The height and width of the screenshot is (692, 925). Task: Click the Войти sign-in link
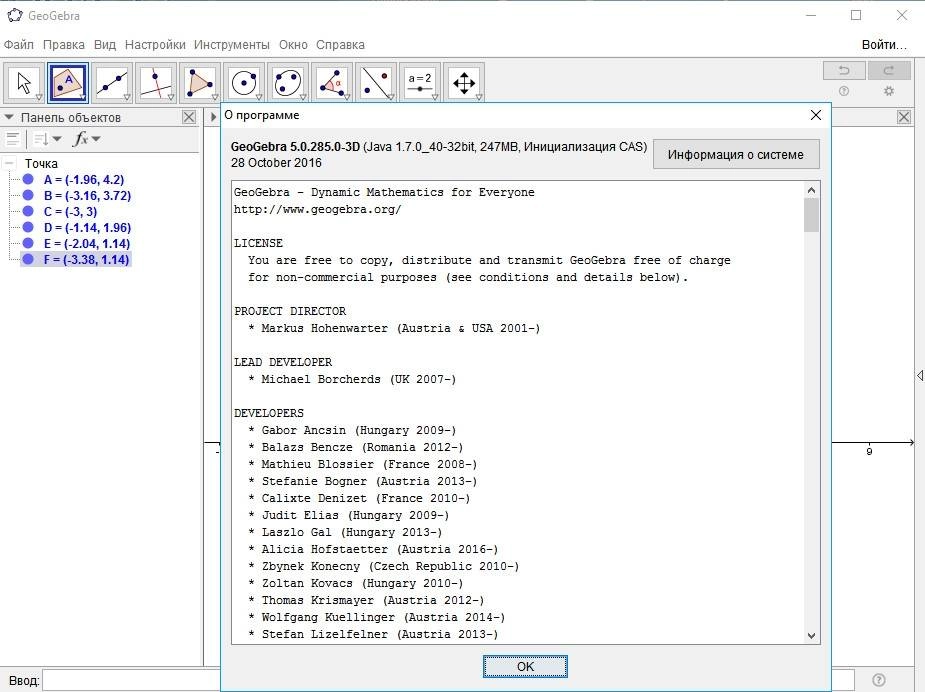click(x=884, y=45)
